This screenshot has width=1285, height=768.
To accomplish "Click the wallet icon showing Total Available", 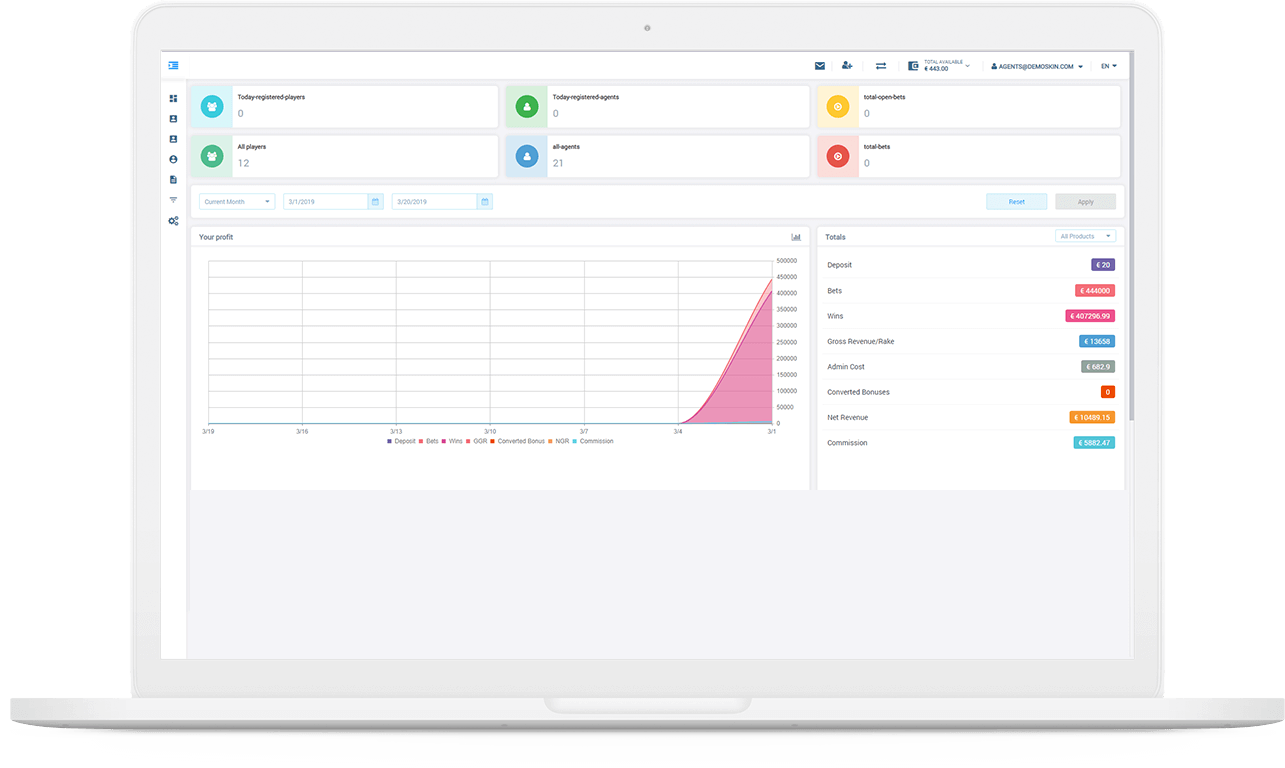I will coord(912,65).
